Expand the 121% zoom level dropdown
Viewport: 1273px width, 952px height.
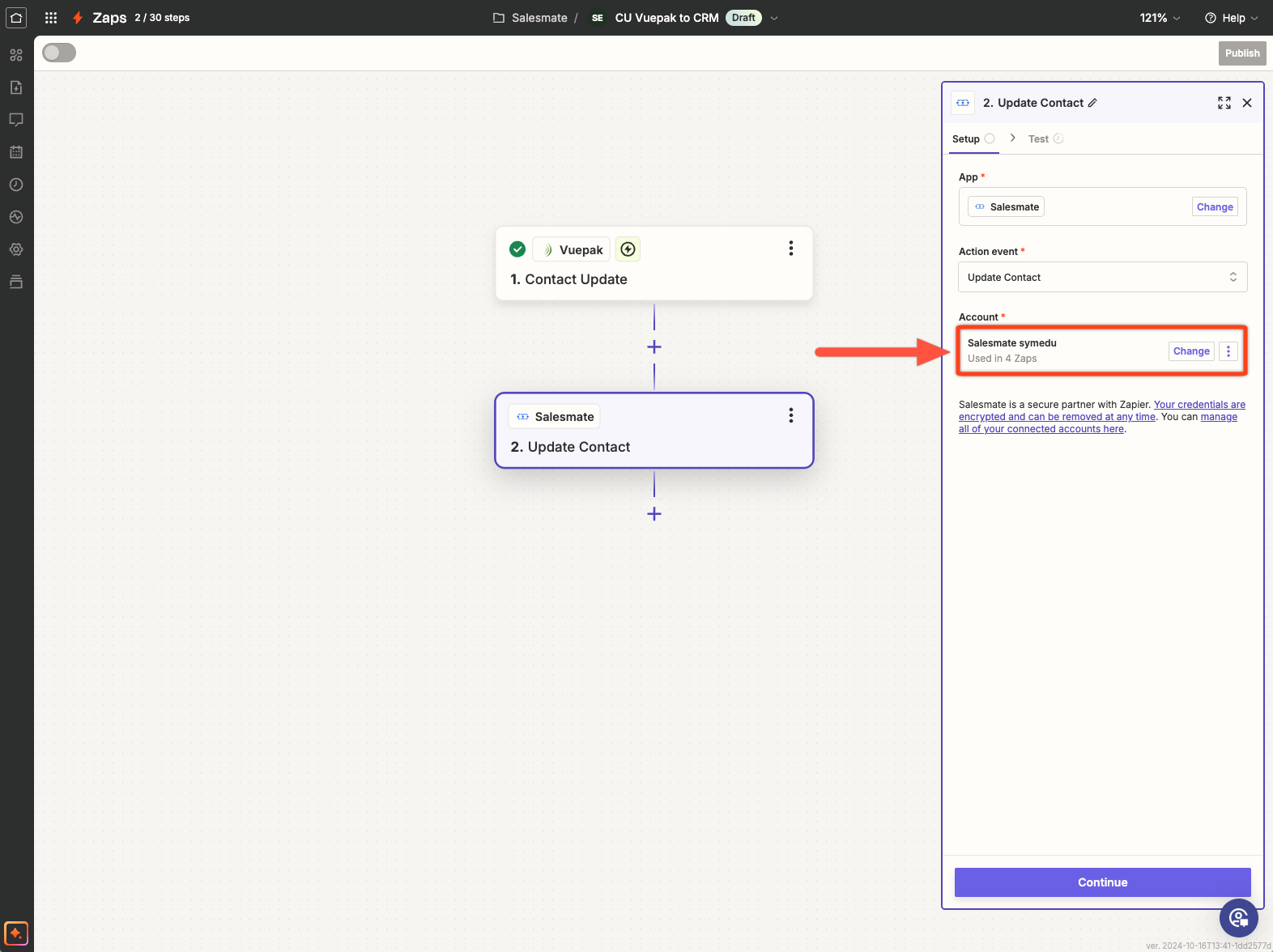(1160, 18)
